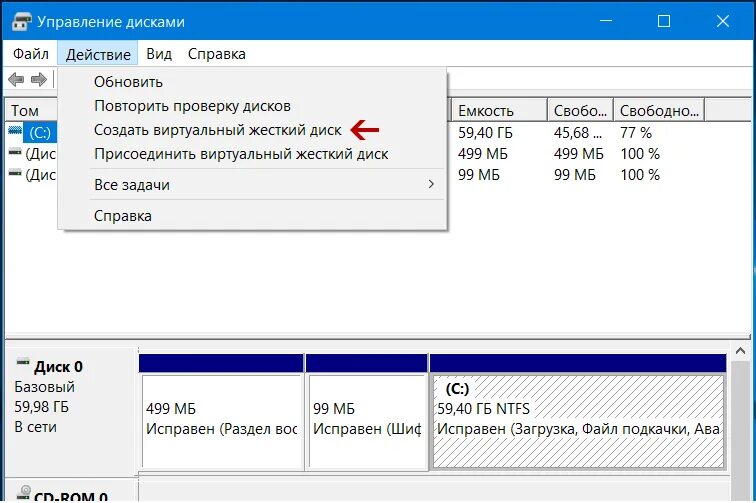Open the Файл menu

(30, 54)
